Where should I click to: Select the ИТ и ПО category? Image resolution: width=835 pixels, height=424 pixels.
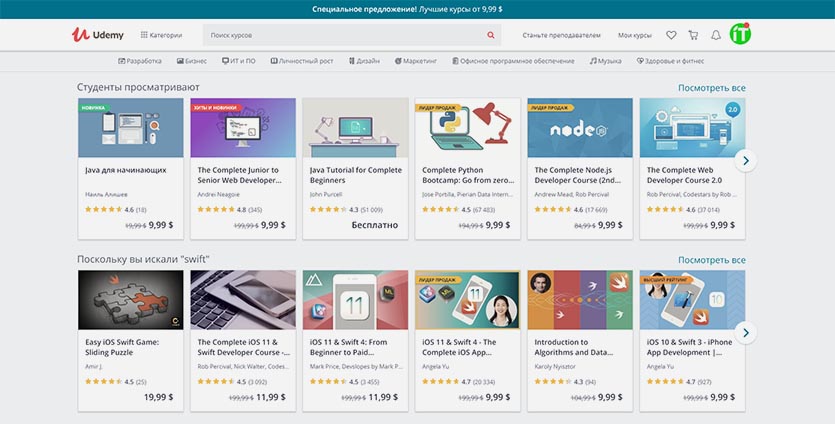tap(239, 61)
